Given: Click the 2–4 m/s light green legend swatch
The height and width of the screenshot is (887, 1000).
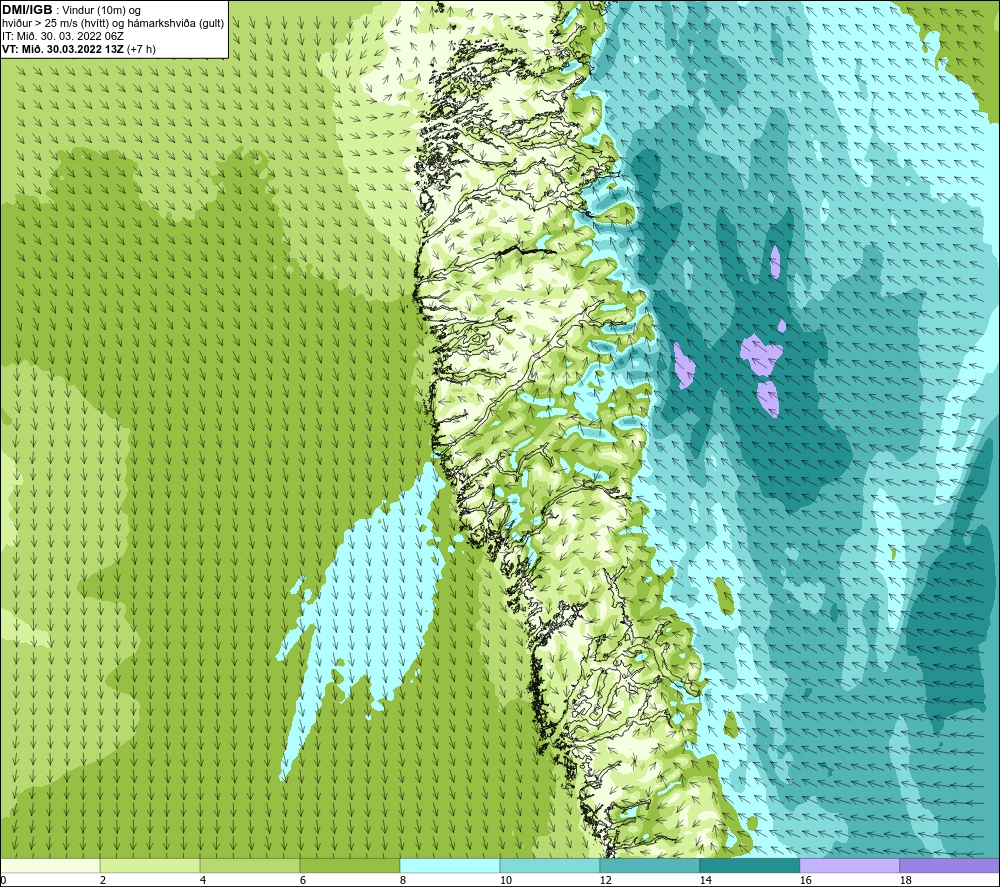Looking at the screenshot, I should tap(150, 865).
